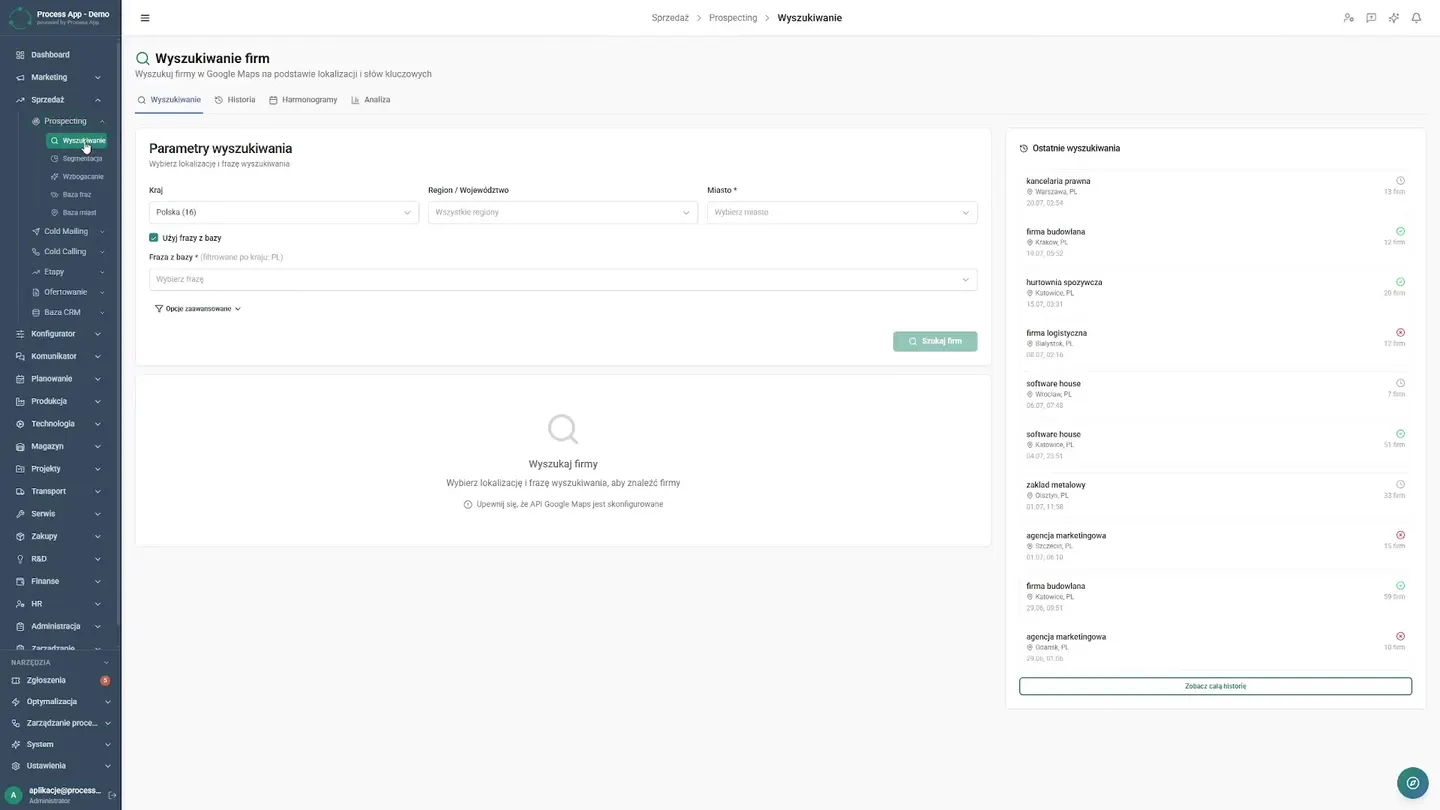The width and height of the screenshot is (1440, 810).
Task: Click the logout icon next to the user email
Action: click(112, 795)
